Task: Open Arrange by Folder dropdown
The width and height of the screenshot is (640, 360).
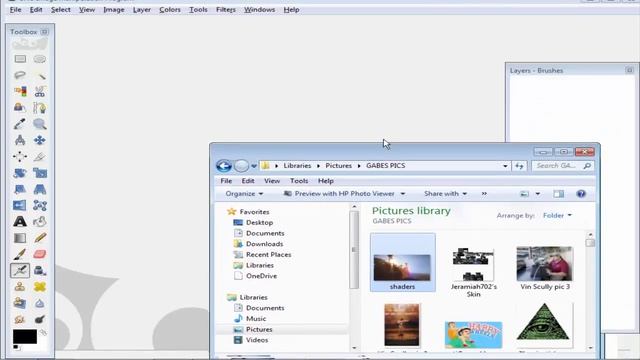Action: (x=557, y=216)
